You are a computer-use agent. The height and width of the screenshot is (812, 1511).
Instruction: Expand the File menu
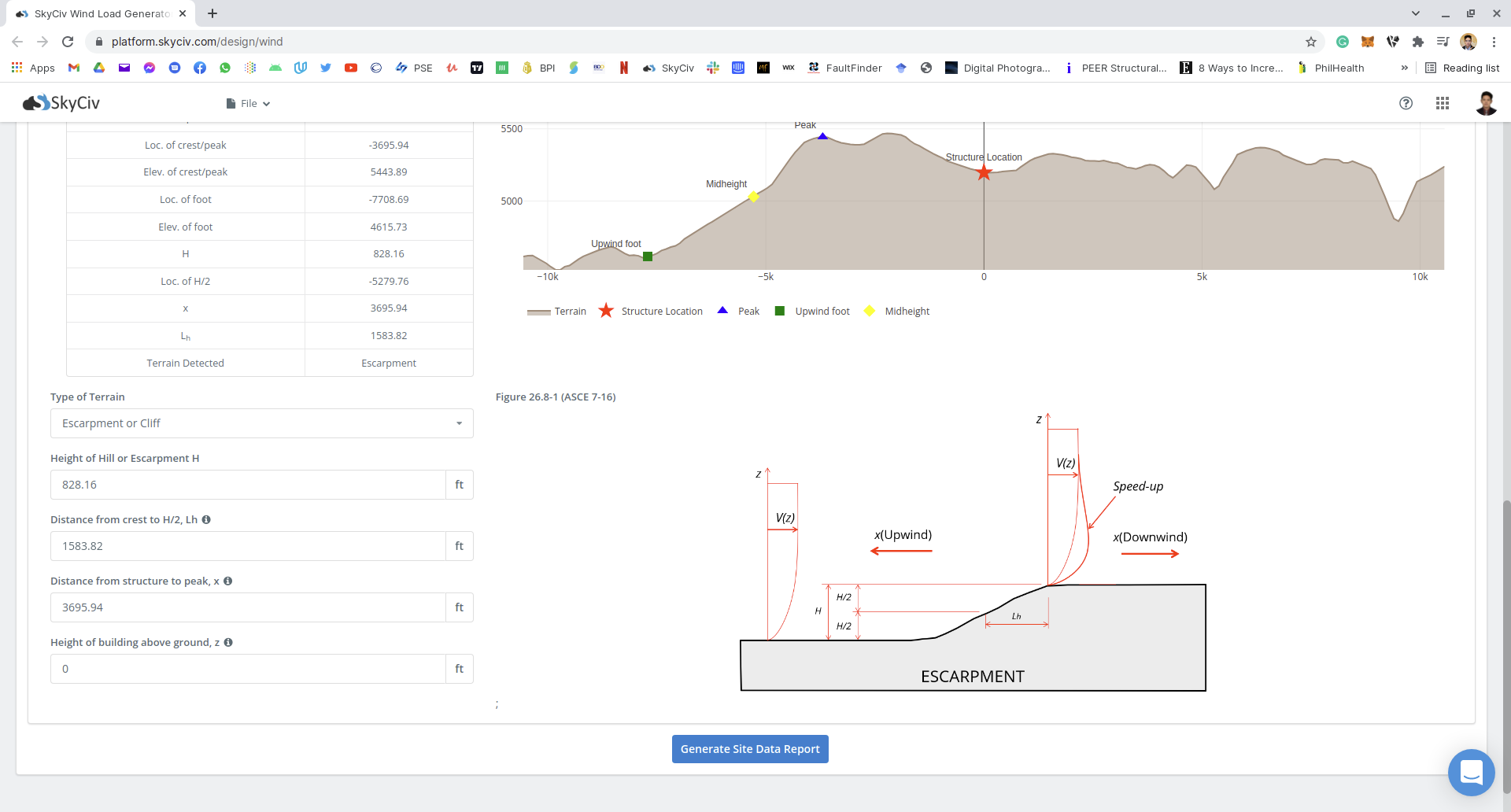[249, 103]
